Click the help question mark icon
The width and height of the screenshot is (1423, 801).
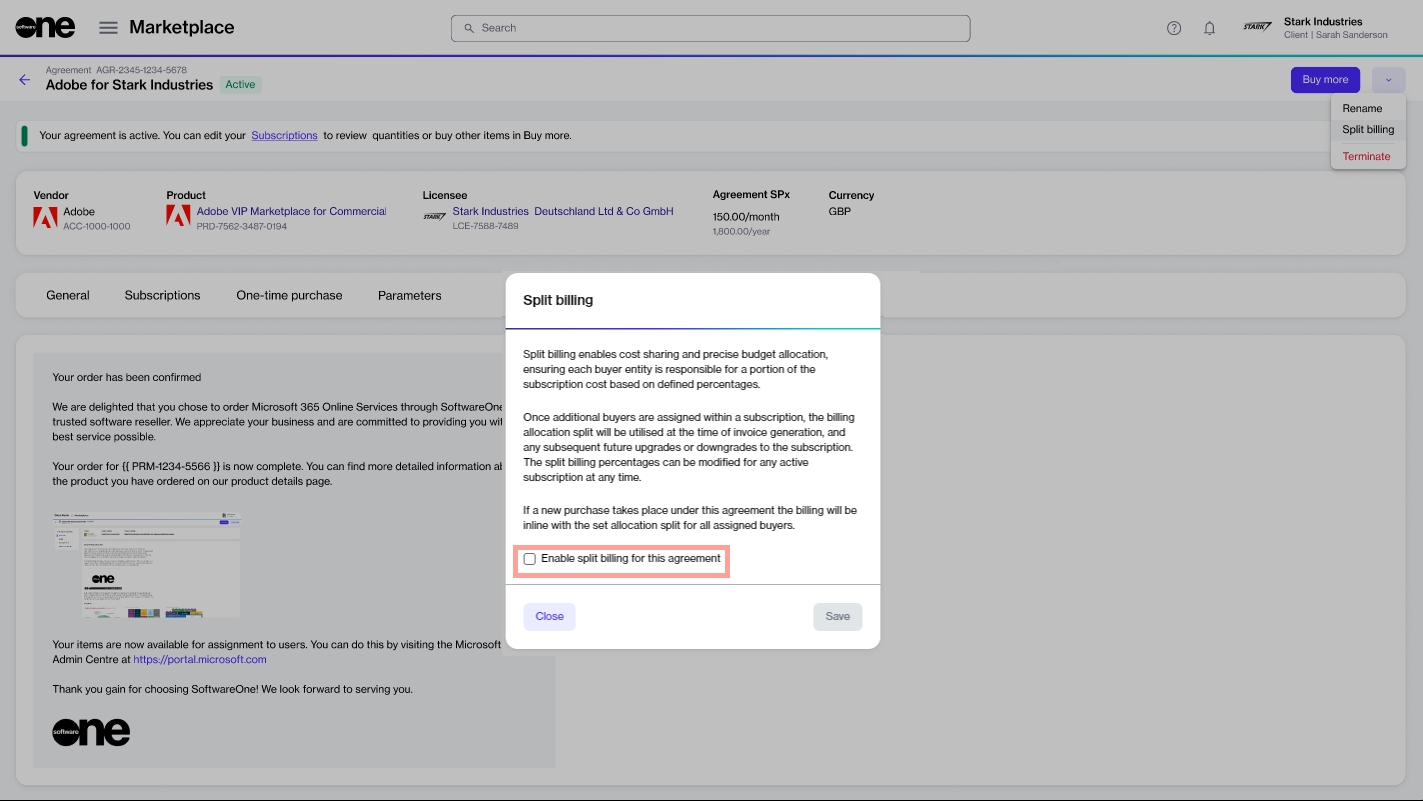(1174, 28)
